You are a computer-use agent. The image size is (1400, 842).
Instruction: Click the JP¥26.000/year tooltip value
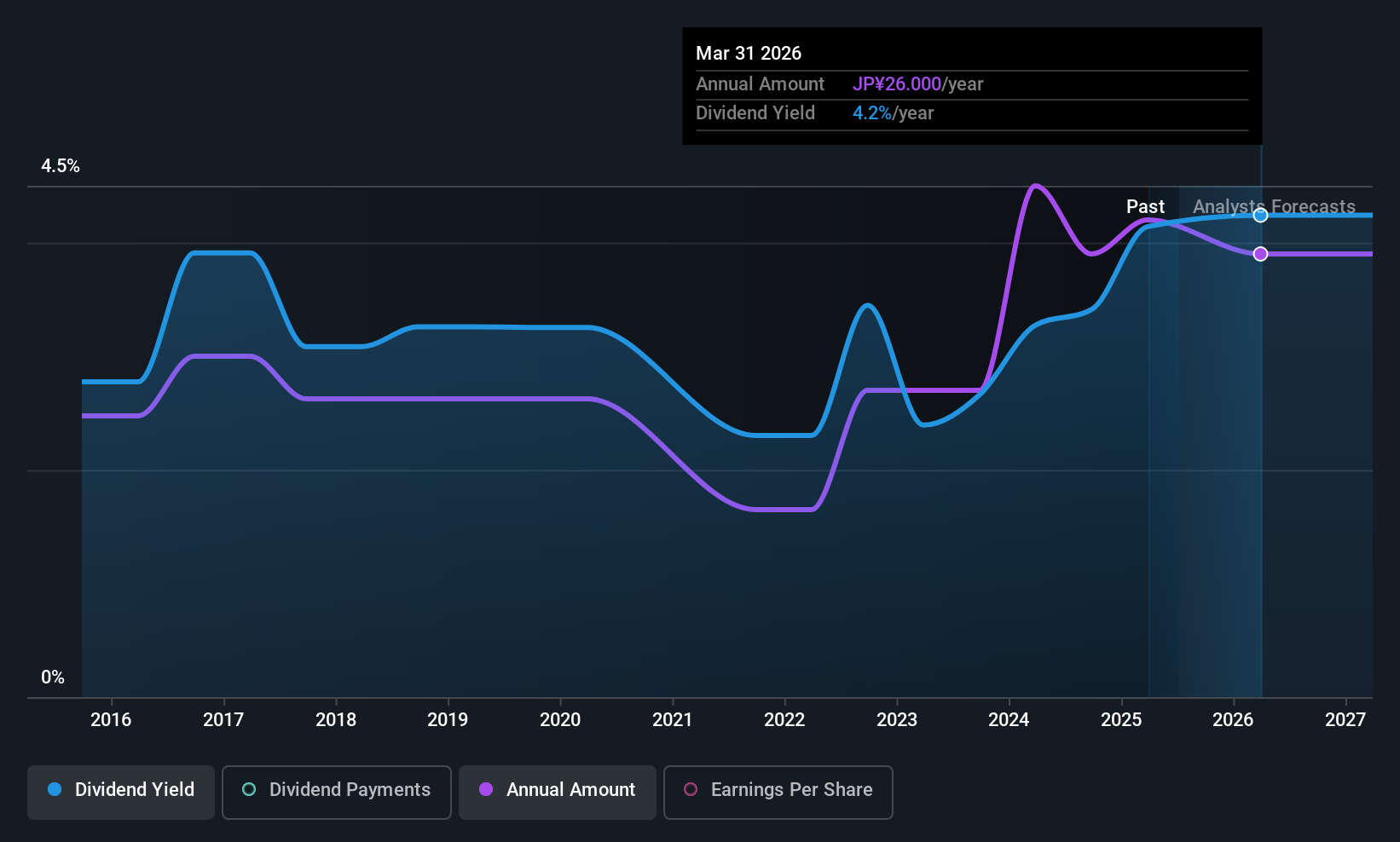(918, 84)
